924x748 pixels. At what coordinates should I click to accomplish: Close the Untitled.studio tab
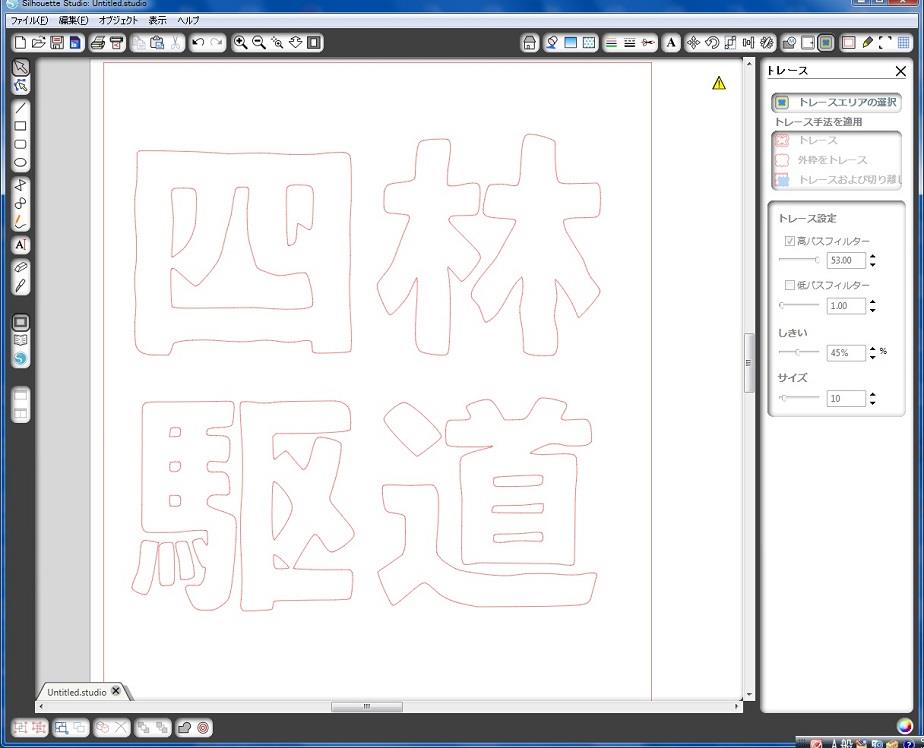(x=116, y=691)
